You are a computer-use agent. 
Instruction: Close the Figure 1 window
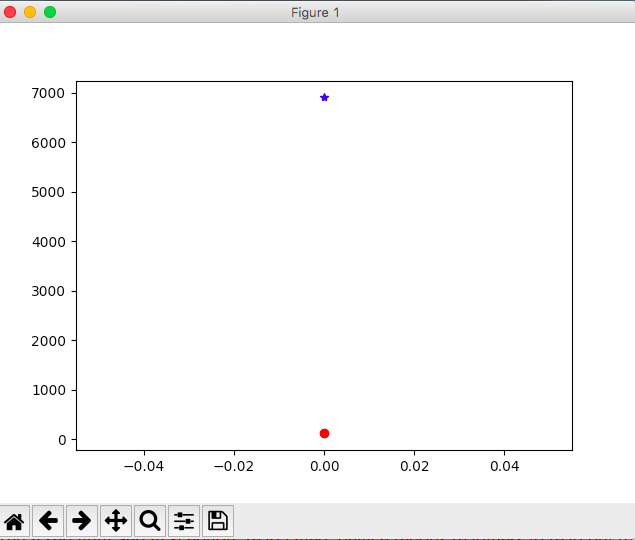coord(10,12)
